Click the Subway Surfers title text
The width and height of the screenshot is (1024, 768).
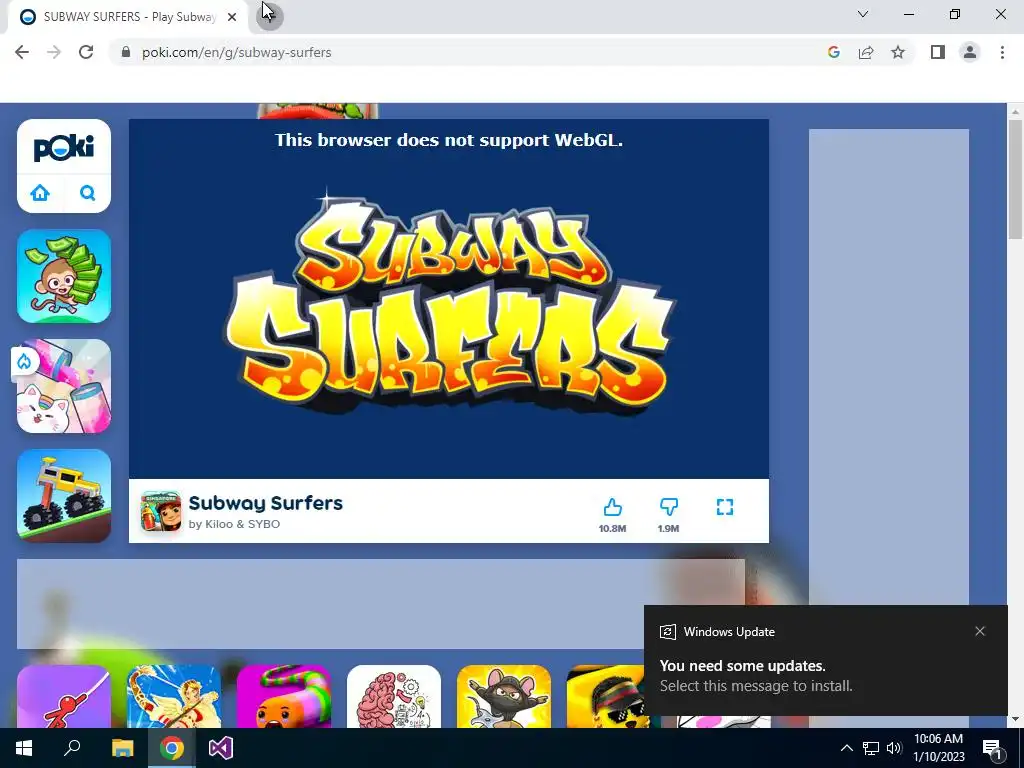(266, 503)
